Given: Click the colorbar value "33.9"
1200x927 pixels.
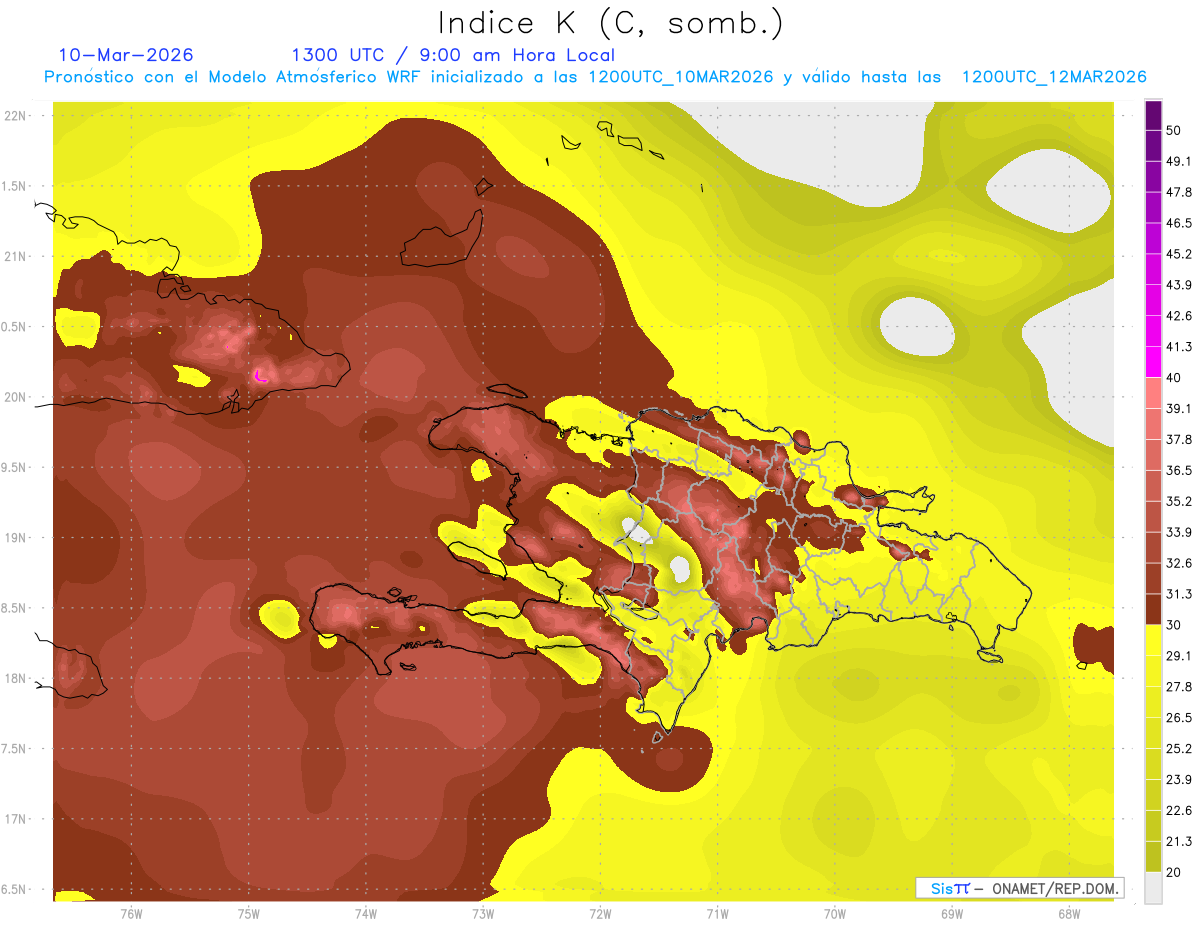Looking at the screenshot, I should 1180,533.
